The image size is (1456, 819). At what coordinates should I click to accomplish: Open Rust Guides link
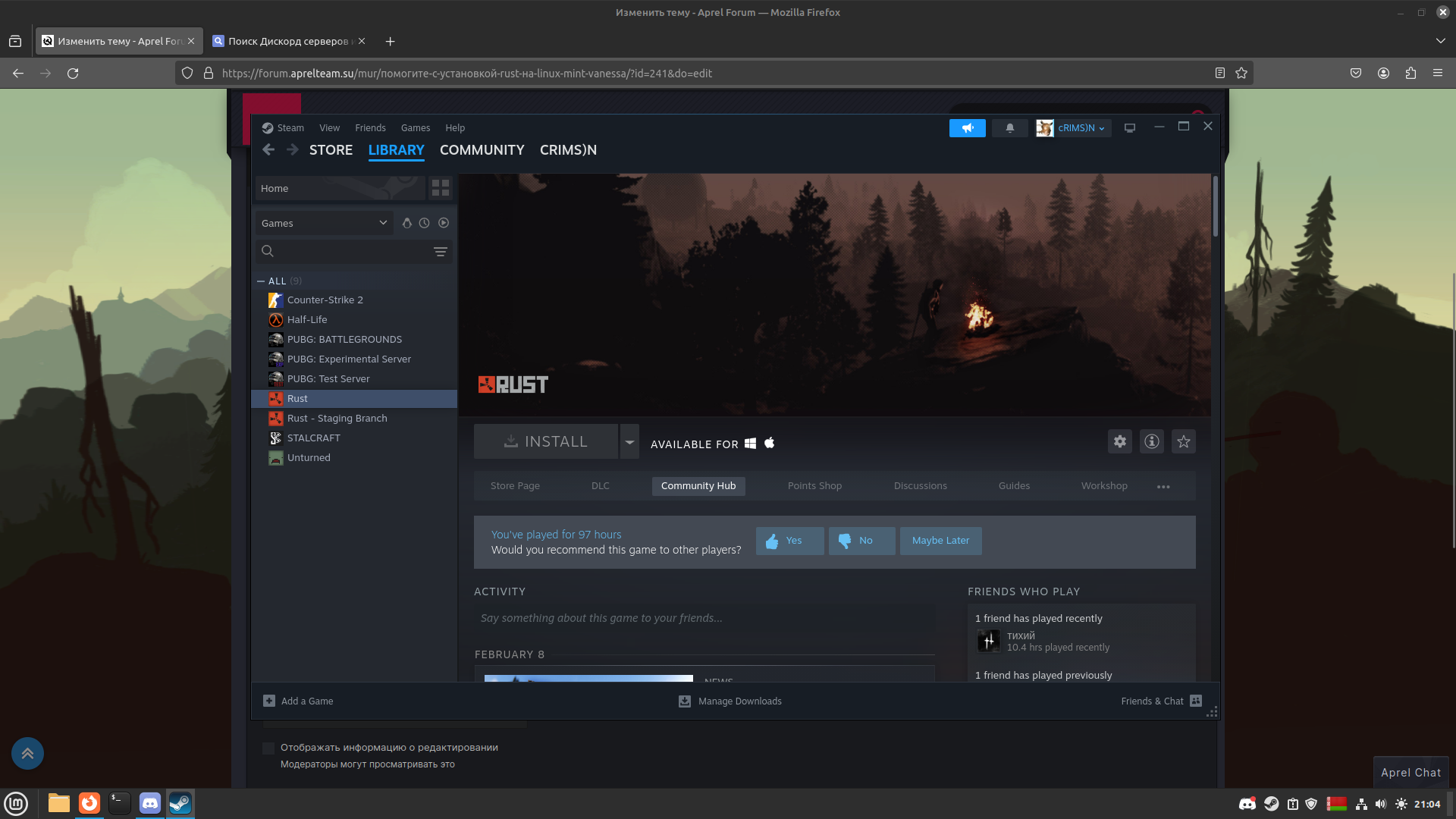click(x=1014, y=486)
